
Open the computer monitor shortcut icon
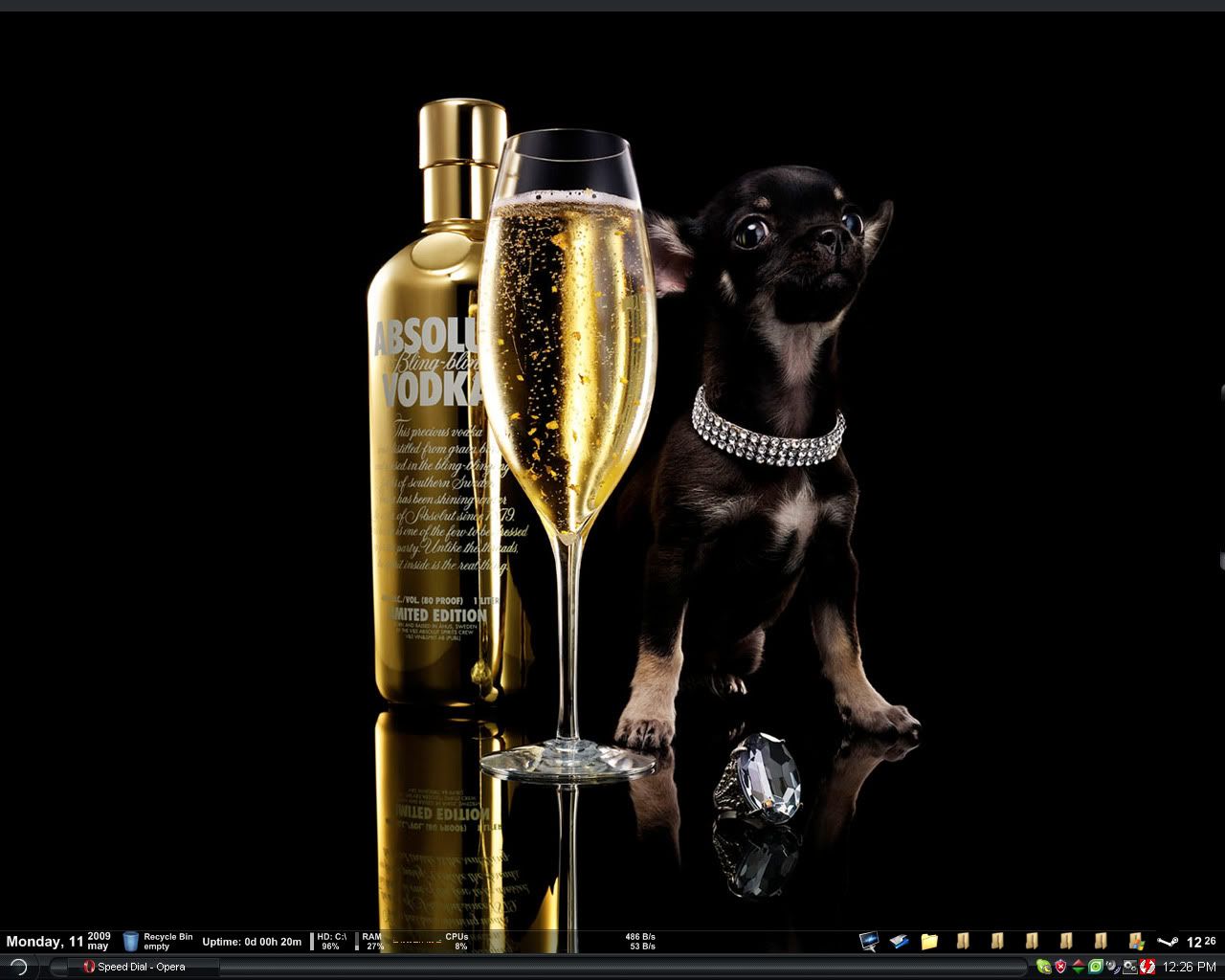tap(869, 942)
